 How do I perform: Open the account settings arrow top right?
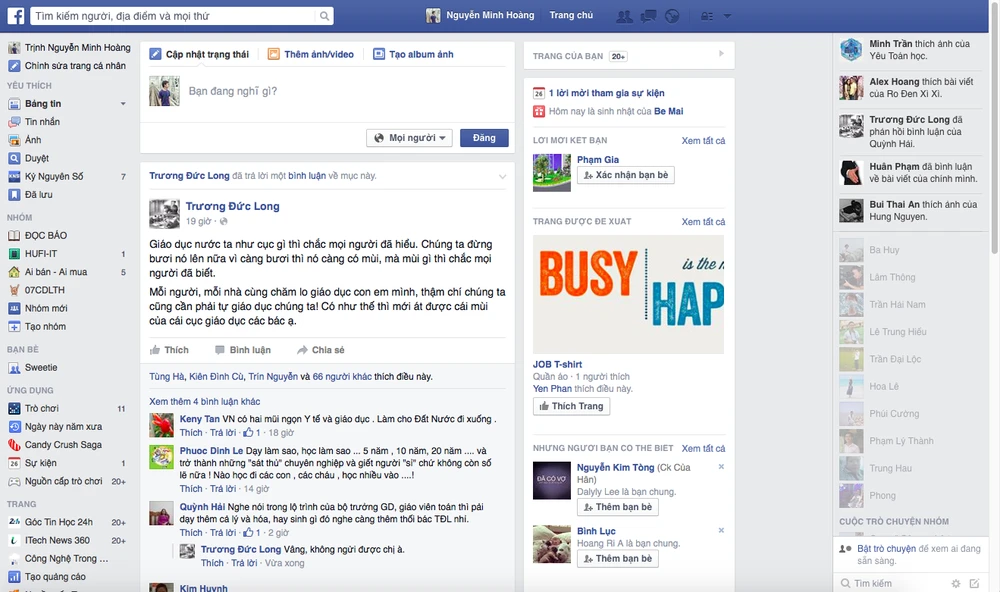coord(727,16)
